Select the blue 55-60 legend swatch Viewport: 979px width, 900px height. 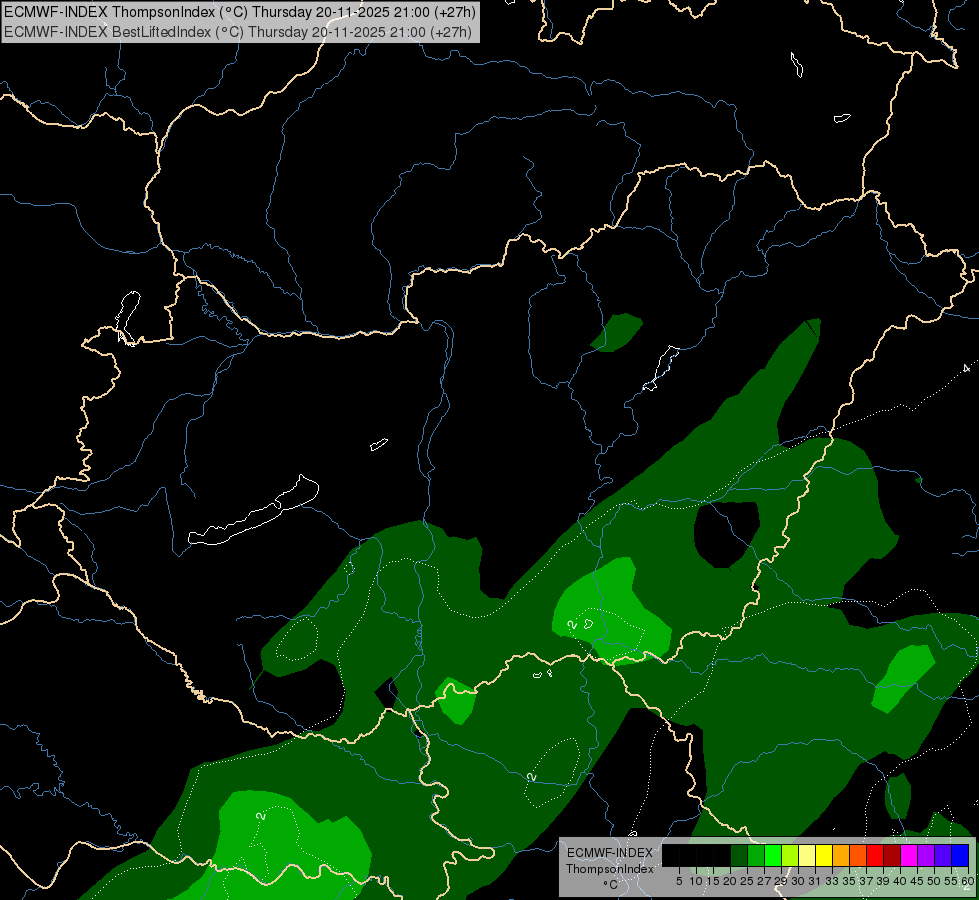click(960, 855)
